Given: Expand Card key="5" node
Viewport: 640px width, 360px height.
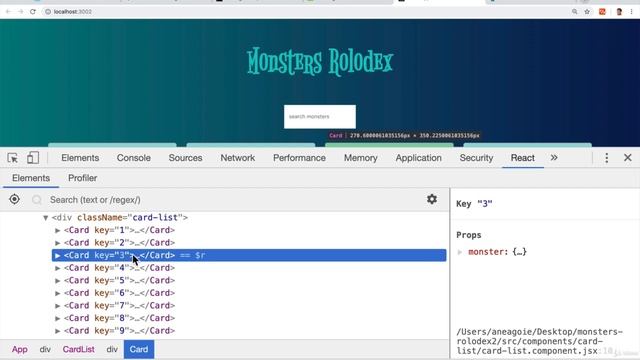Looking at the screenshot, I should click(58, 281).
